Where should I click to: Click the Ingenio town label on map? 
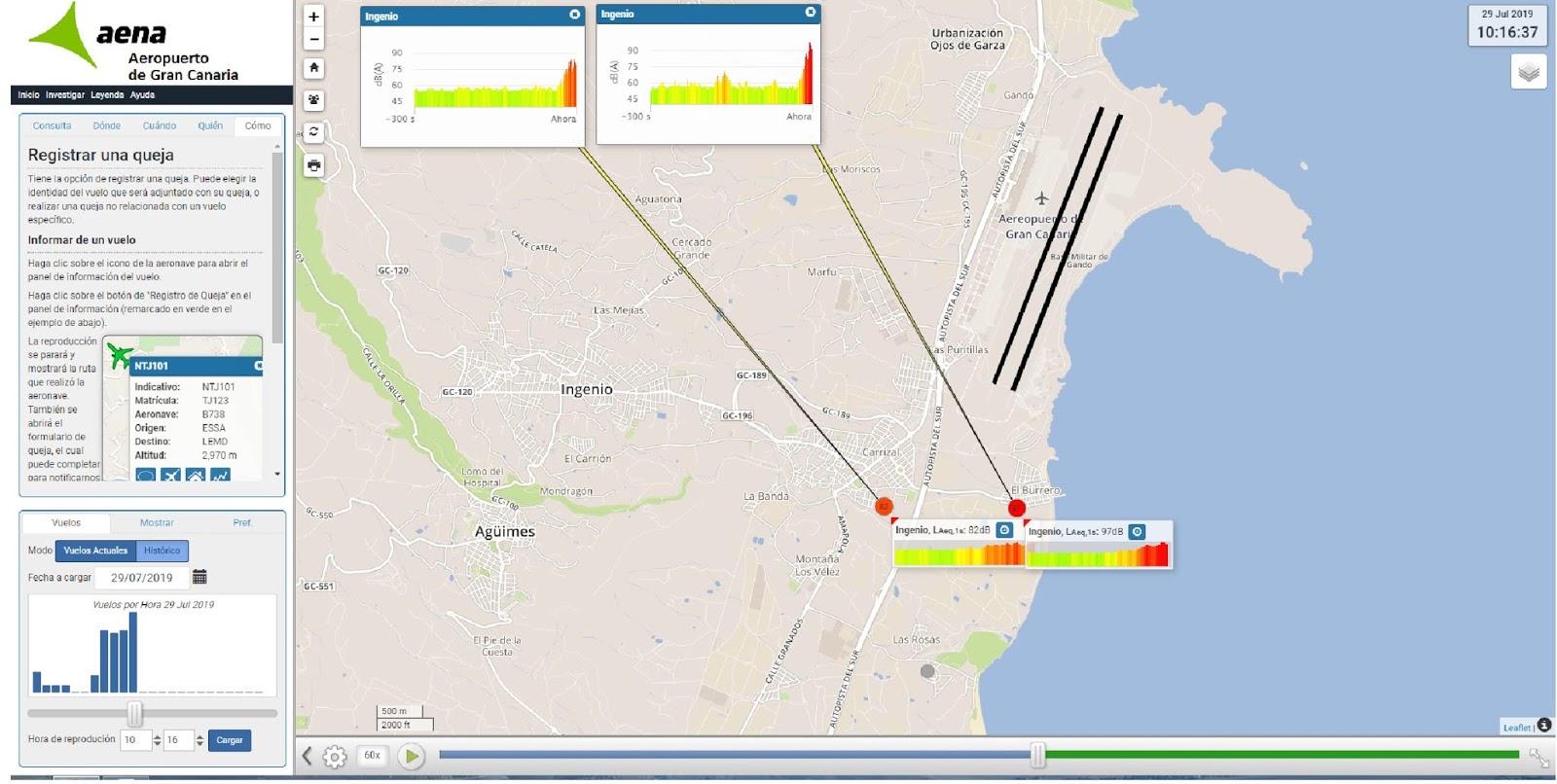(x=587, y=389)
